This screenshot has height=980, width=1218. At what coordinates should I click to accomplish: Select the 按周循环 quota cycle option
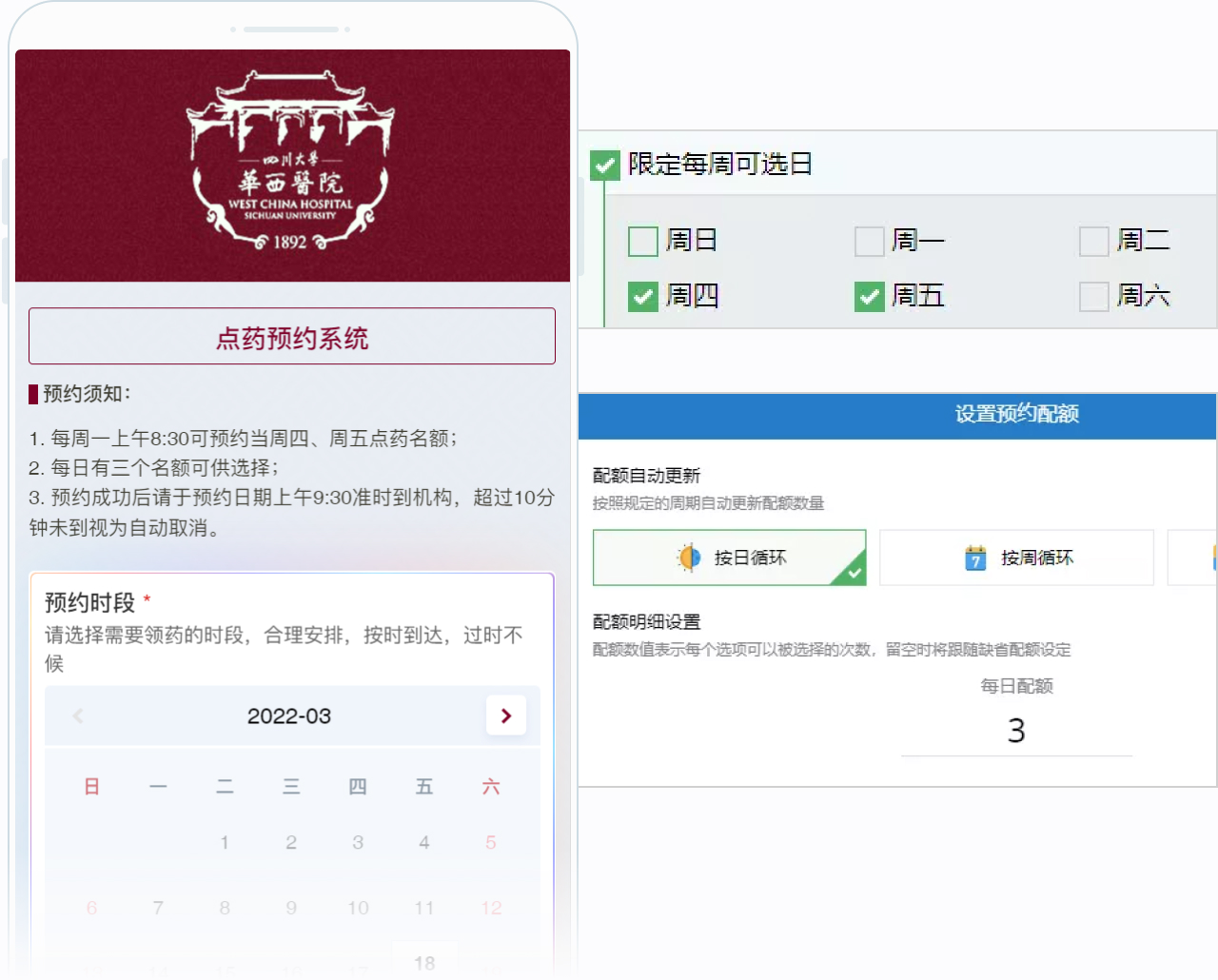[1015, 558]
